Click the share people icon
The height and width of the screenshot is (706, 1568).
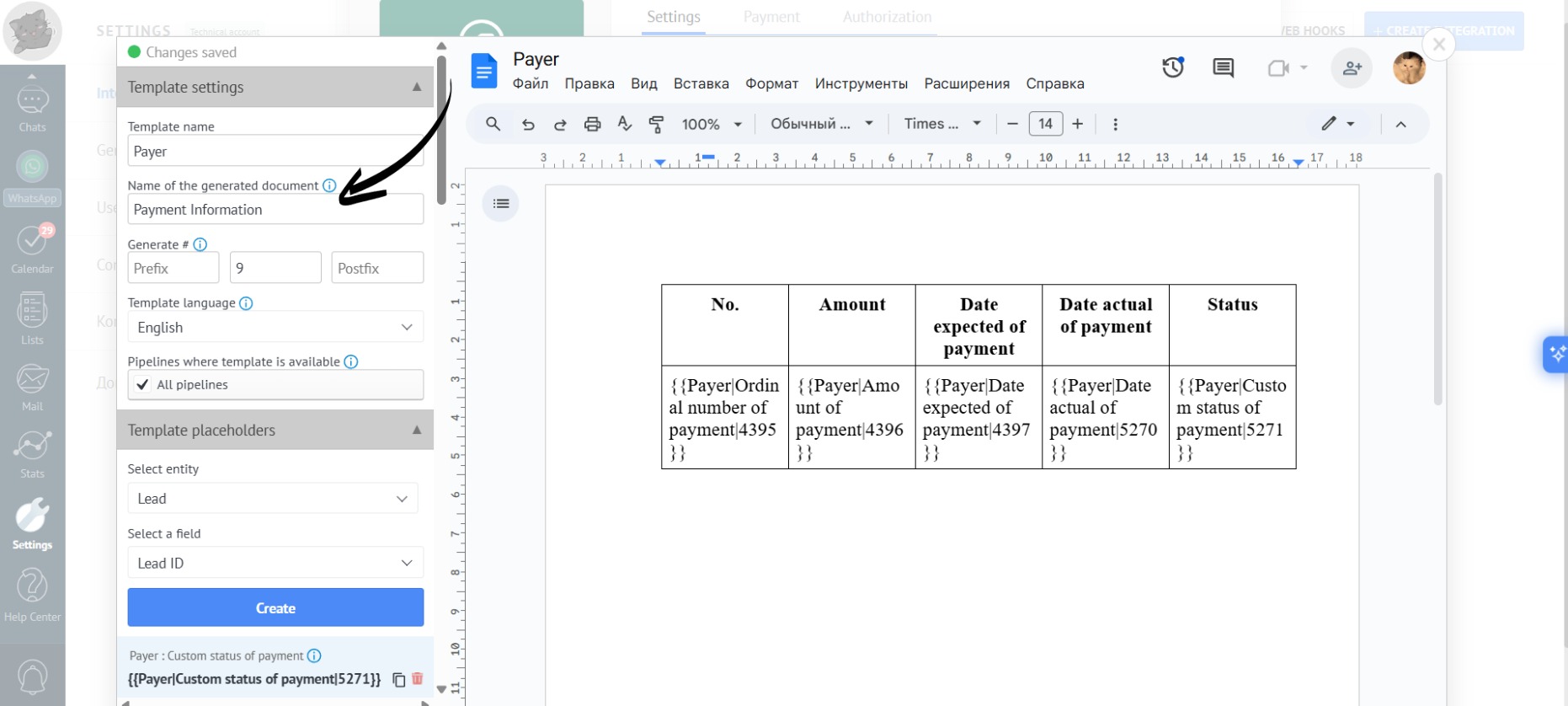coord(1352,68)
